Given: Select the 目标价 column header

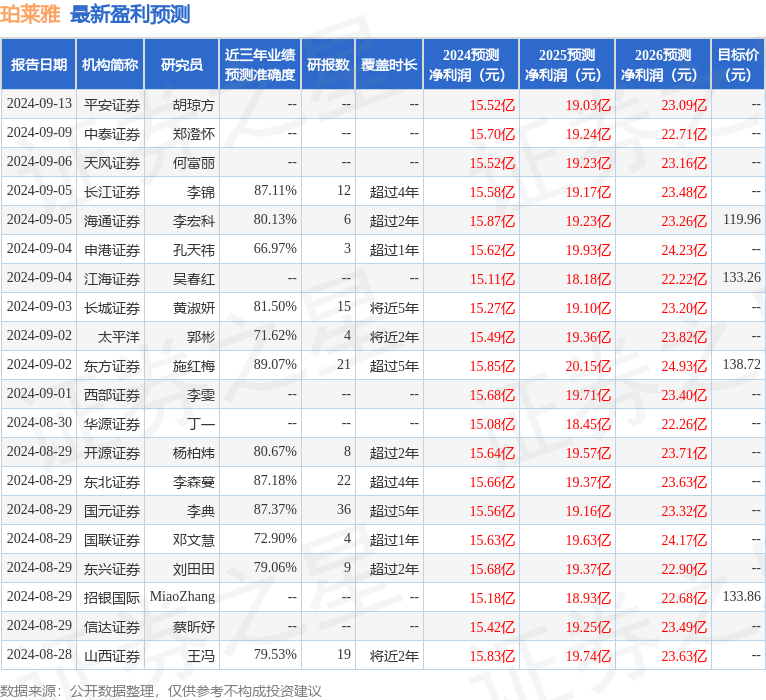Looking at the screenshot, I should click(738, 64).
